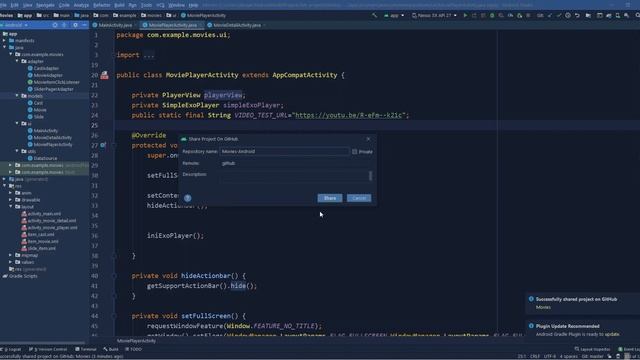This screenshot has width=640, height=360.
Task: Open the Nexus device selector dropdown
Action: click(434, 16)
